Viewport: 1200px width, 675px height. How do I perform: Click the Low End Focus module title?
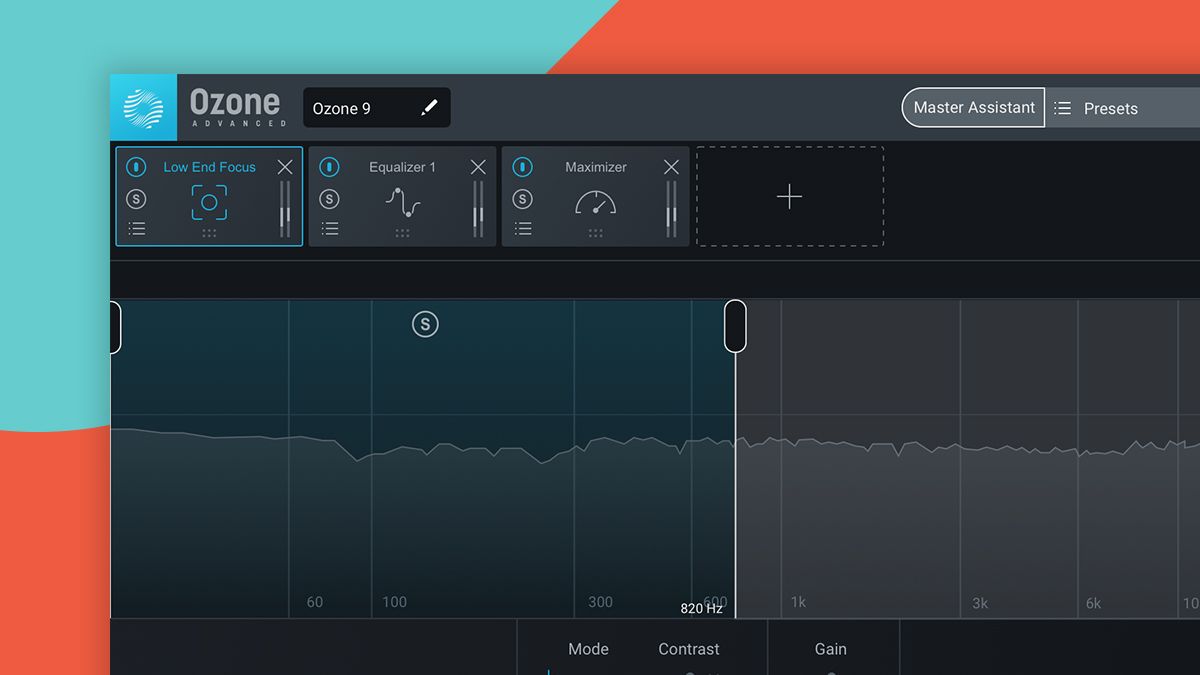click(x=209, y=167)
